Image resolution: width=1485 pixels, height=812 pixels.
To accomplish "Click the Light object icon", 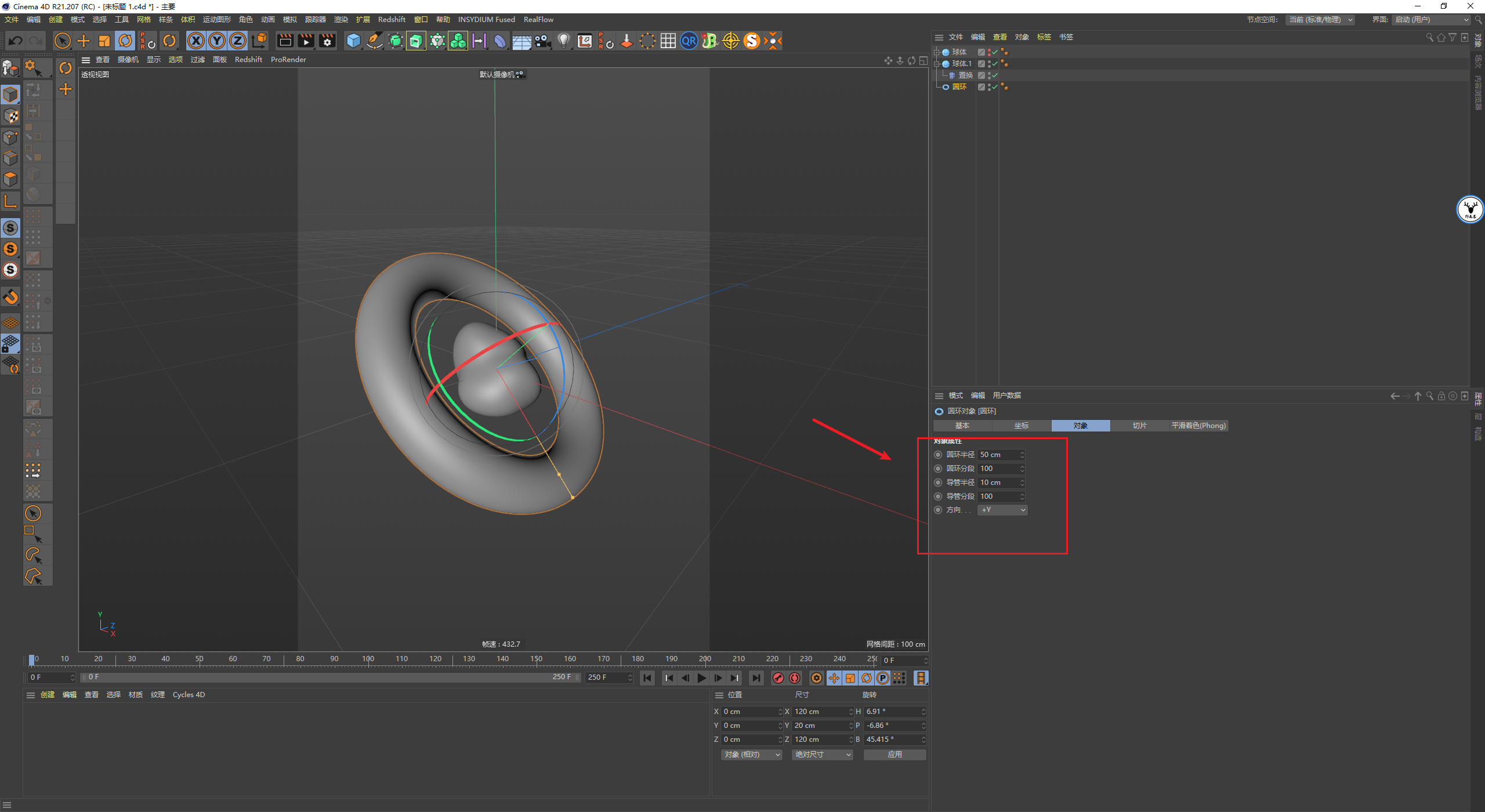I will (x=563, y=41).
